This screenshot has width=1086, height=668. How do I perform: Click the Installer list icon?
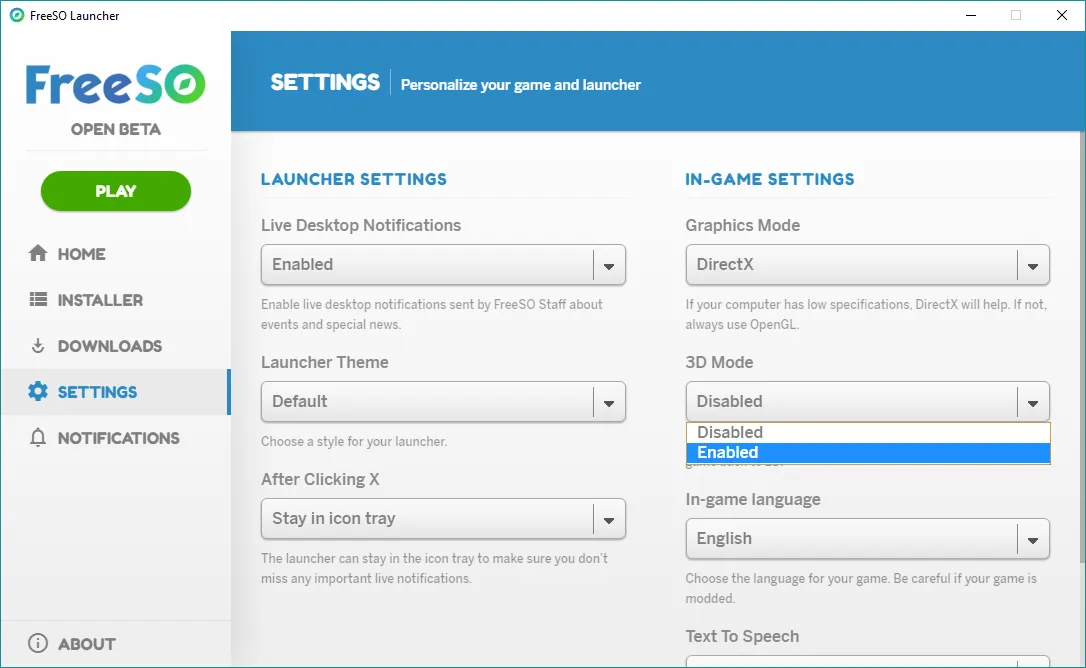38,299
